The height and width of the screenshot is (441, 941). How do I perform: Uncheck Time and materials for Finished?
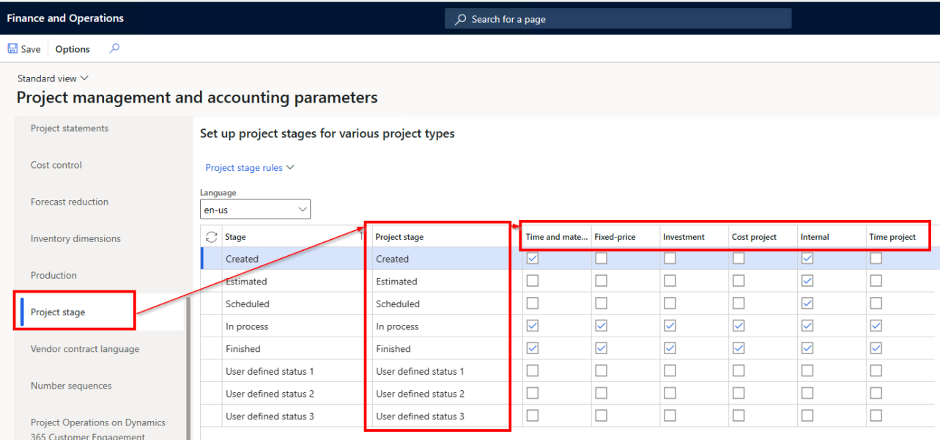(532, 349)
